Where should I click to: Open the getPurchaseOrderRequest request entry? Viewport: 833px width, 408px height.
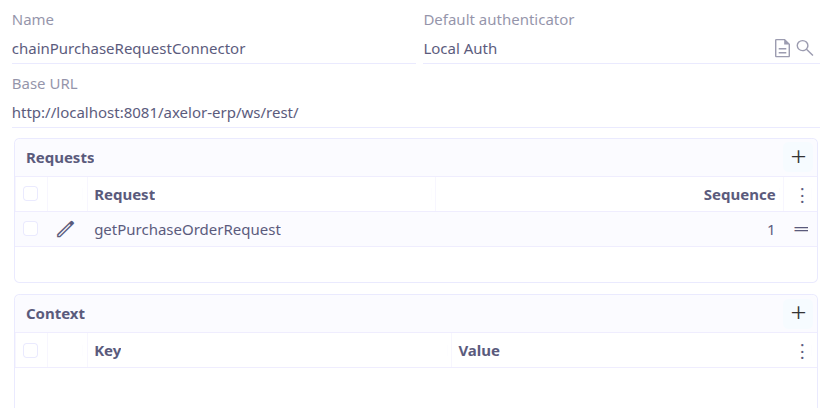[x=187, y=230]
